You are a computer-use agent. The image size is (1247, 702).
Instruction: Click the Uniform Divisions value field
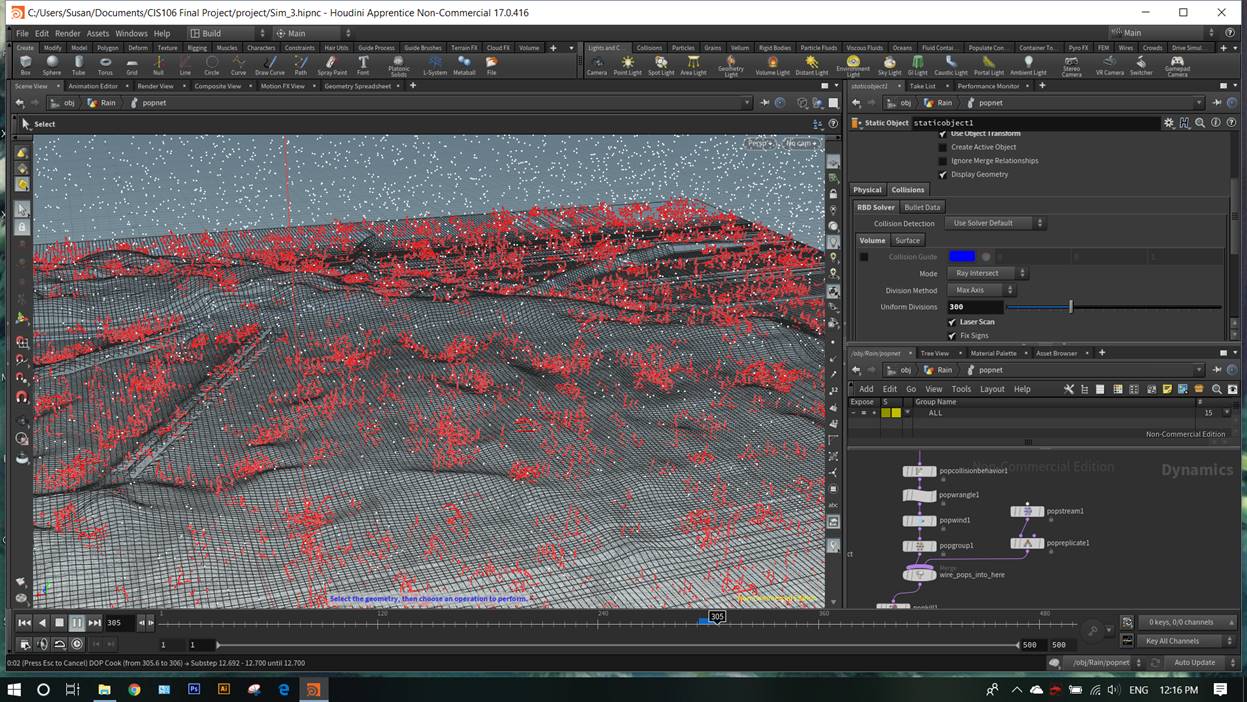tap(974, 307)
